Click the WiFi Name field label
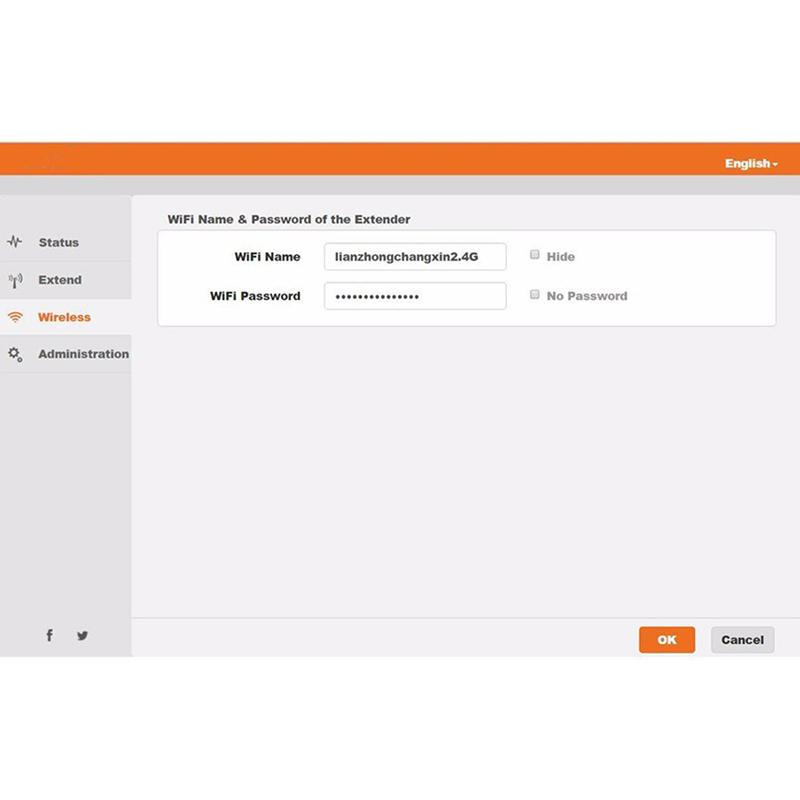This screenshot has width=800, height=800. [267, 257]
